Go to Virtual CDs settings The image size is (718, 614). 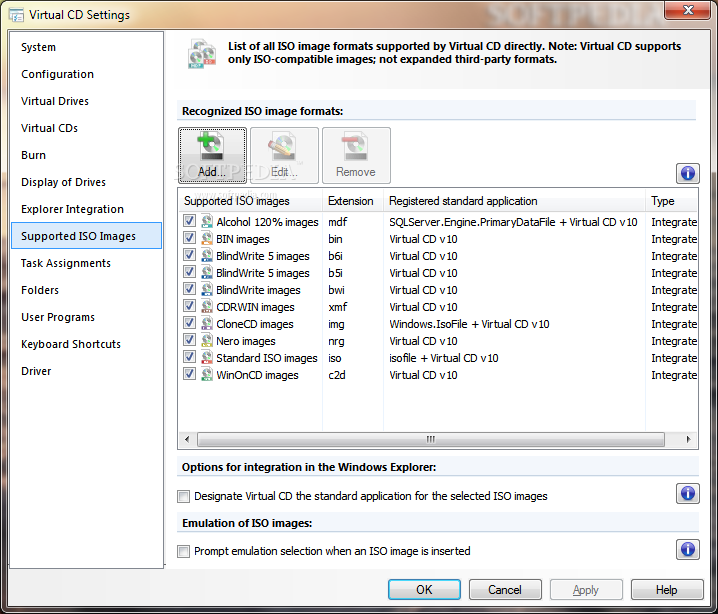tap(86, 128)
